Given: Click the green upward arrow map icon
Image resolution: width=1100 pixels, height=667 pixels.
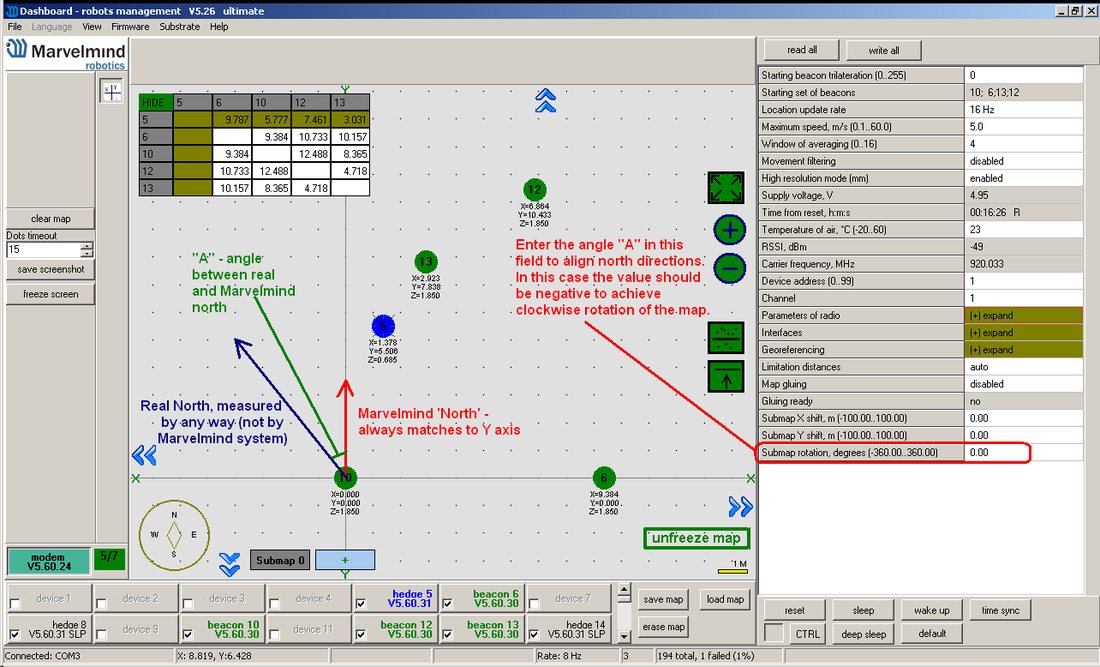Looking at the screenshot, I should point(725,377).
